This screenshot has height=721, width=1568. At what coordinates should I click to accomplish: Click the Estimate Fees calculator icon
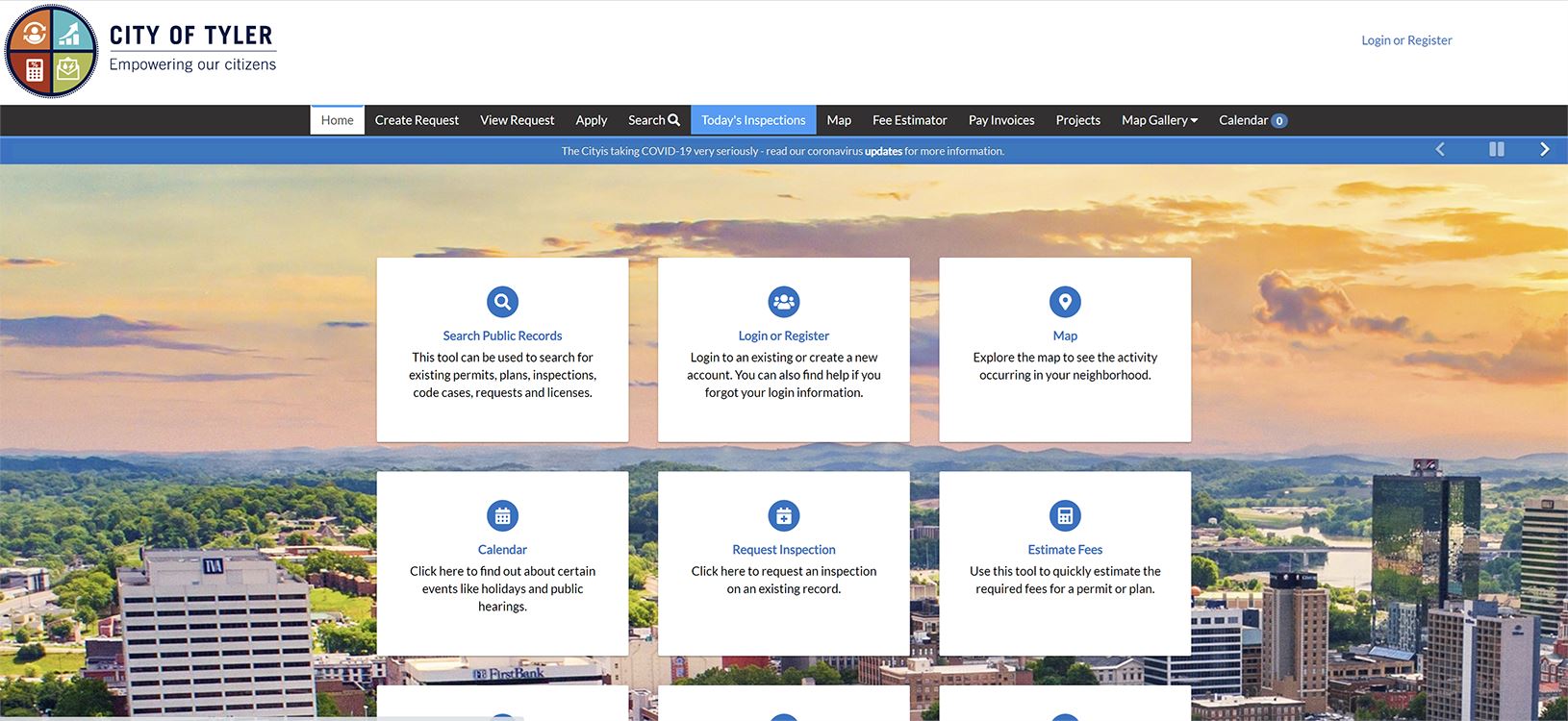coord(1065,516)
